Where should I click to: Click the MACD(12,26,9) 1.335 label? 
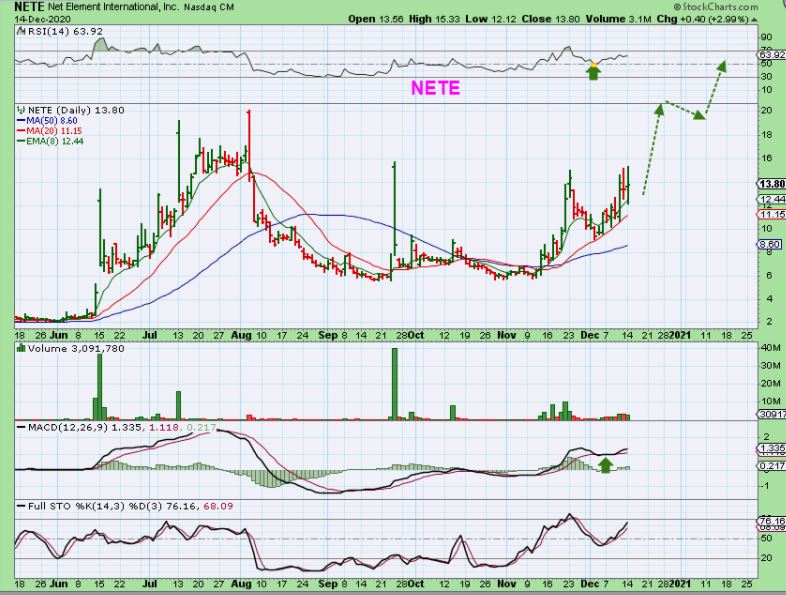coord(85,427)
